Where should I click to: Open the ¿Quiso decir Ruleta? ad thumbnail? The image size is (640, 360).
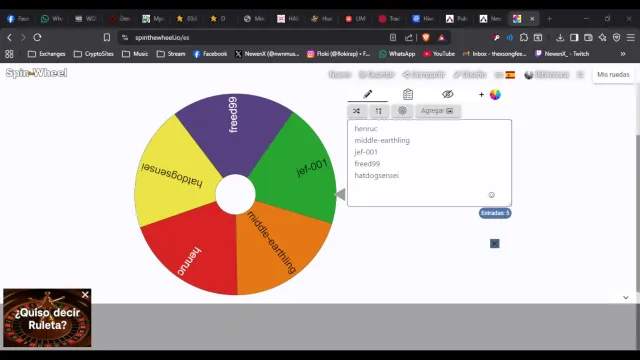47,318
